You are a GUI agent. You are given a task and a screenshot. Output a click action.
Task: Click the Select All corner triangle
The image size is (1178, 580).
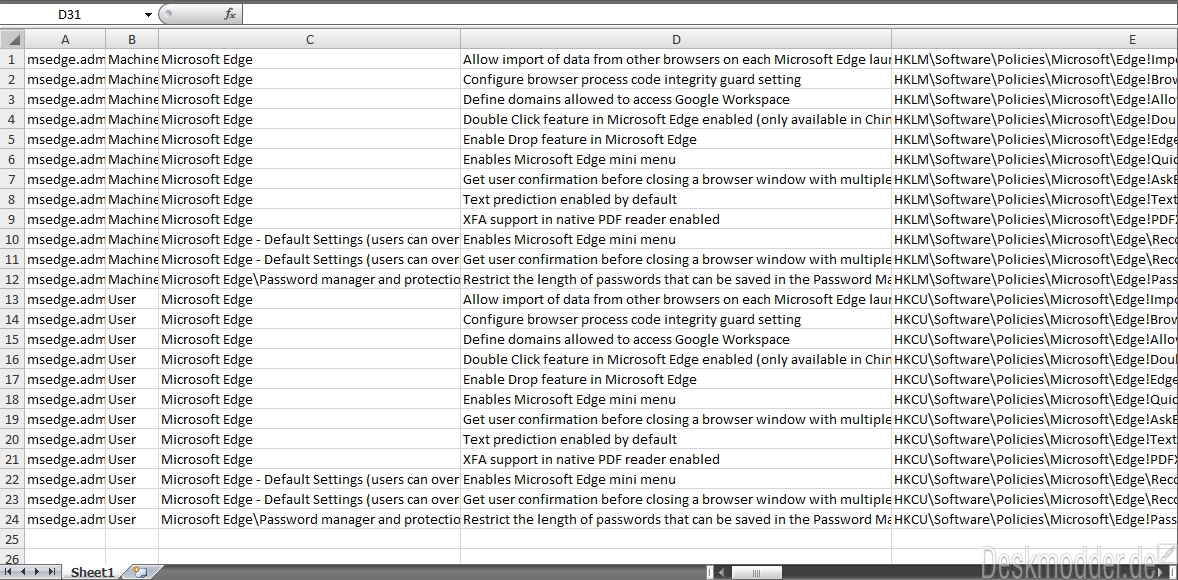click(13, 39)
